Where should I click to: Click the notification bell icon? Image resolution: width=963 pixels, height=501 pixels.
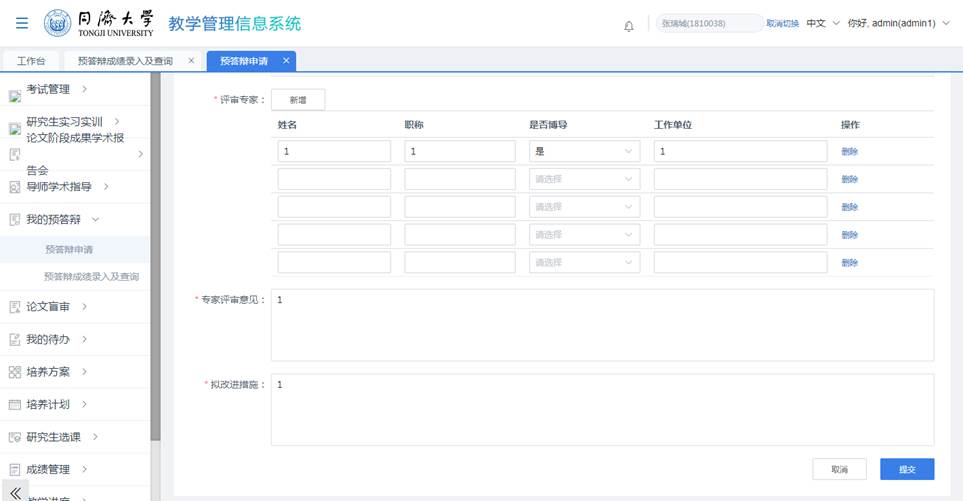tap(629, 26)
